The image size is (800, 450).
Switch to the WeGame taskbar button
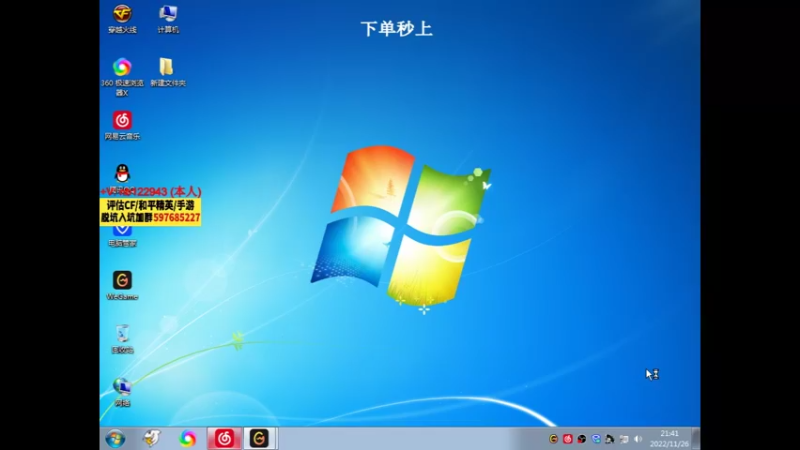(x=259, y=438)
